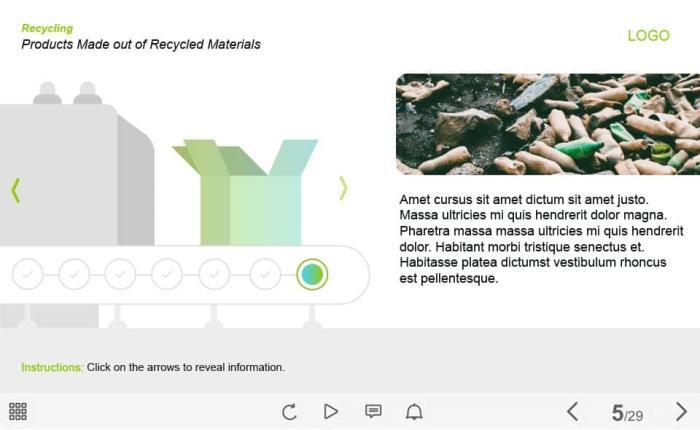Open the transcript speech bubble icon

pyautogui.click(x=373, y=411)
